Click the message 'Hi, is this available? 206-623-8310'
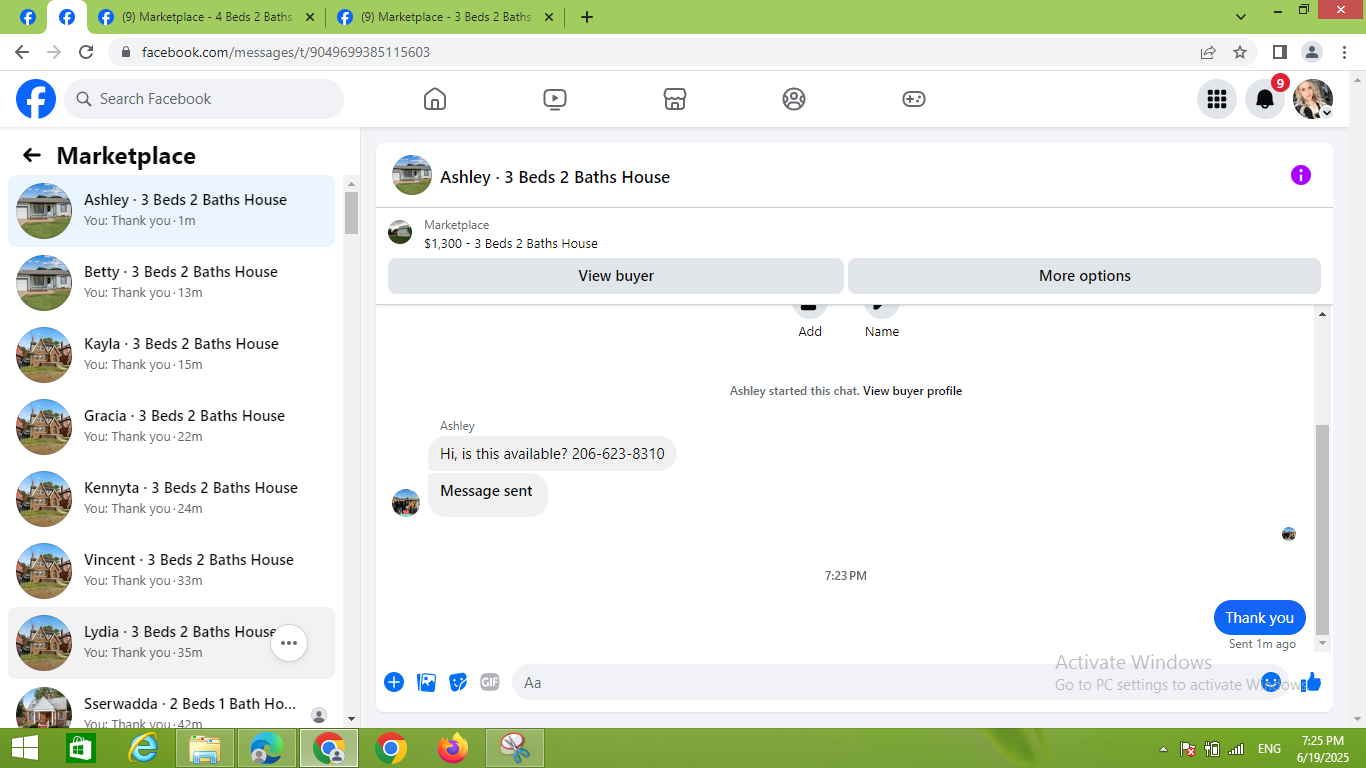The height and width of the screenshot is (768, 1366). pos(552,454)
